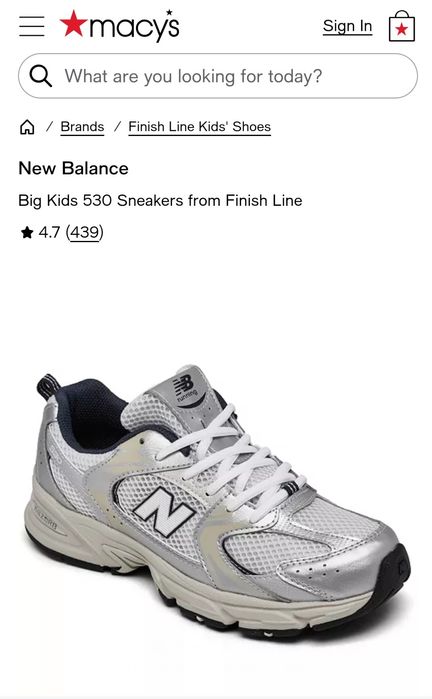Open the shopping bag icon
Image resolution: width=432 pixels, height=699 pixels.
pos(402,26)
